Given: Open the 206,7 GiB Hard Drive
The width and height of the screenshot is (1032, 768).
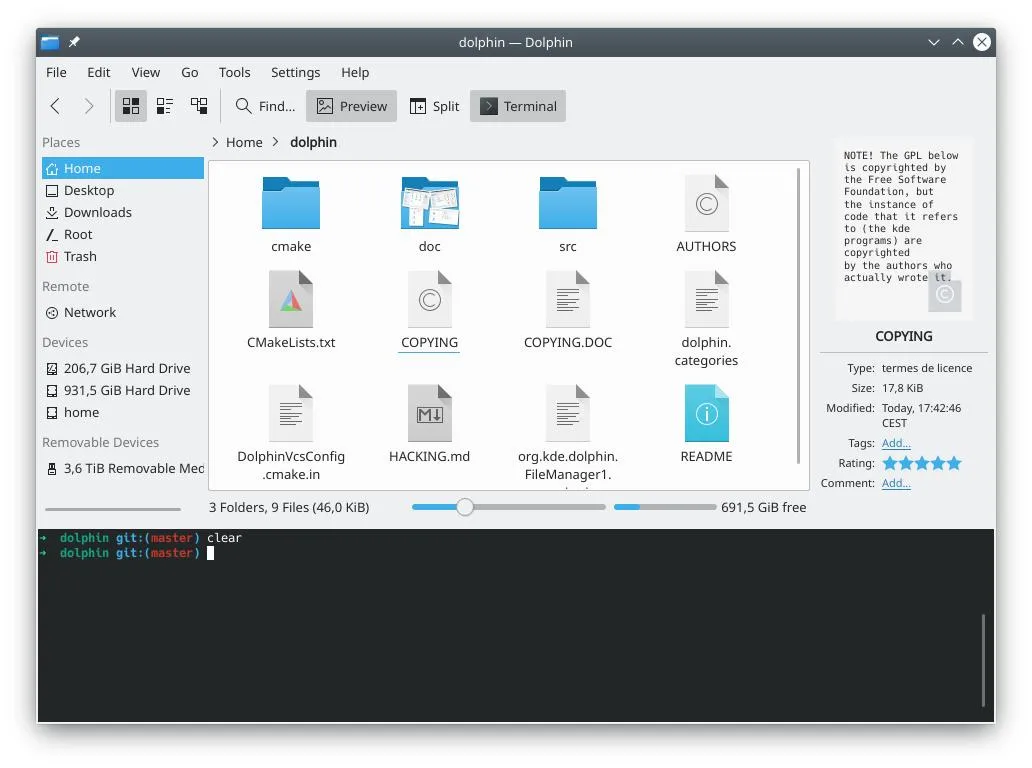Looking at the screenshot, I should 123,368.
